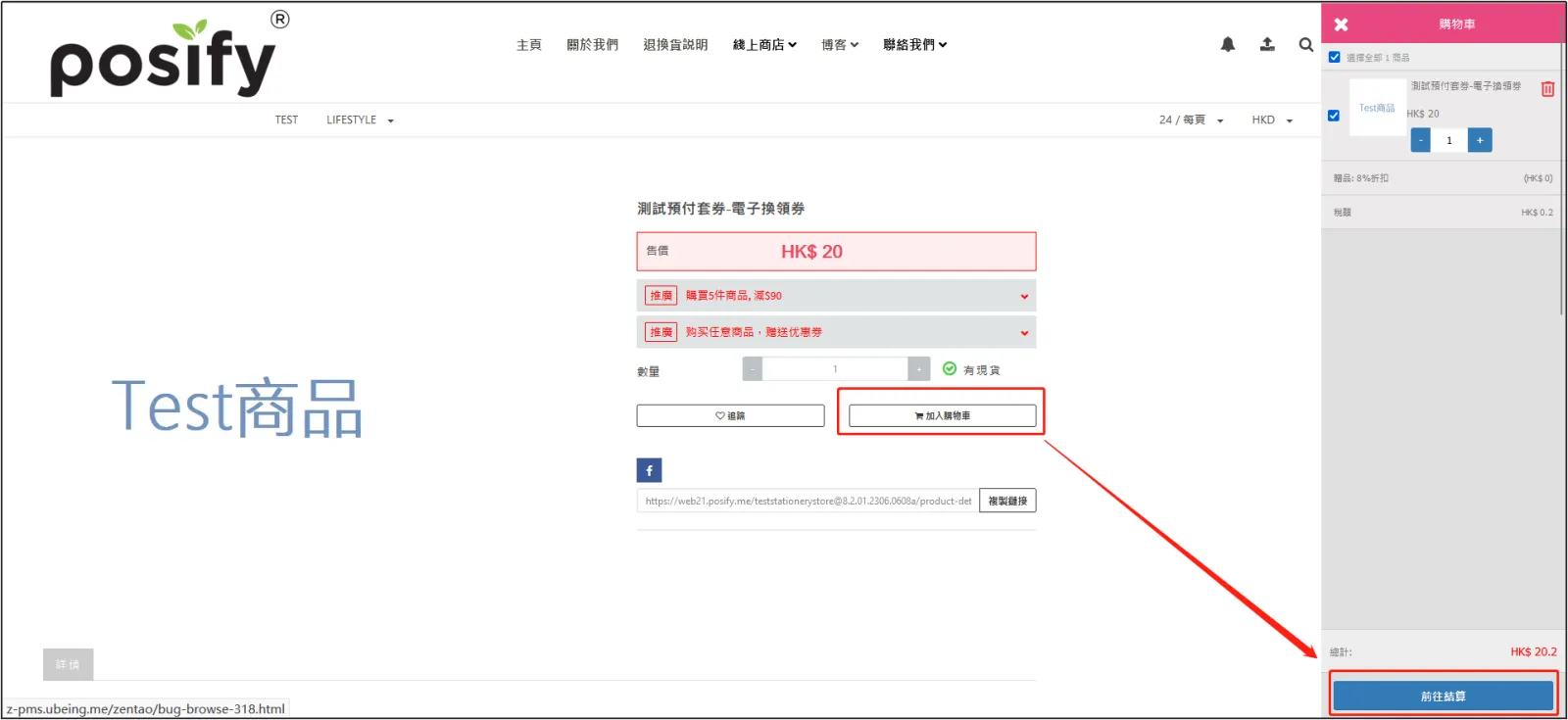
Task: Click the 加入購物車 add to cart button
Action: [x=942, y=415]
